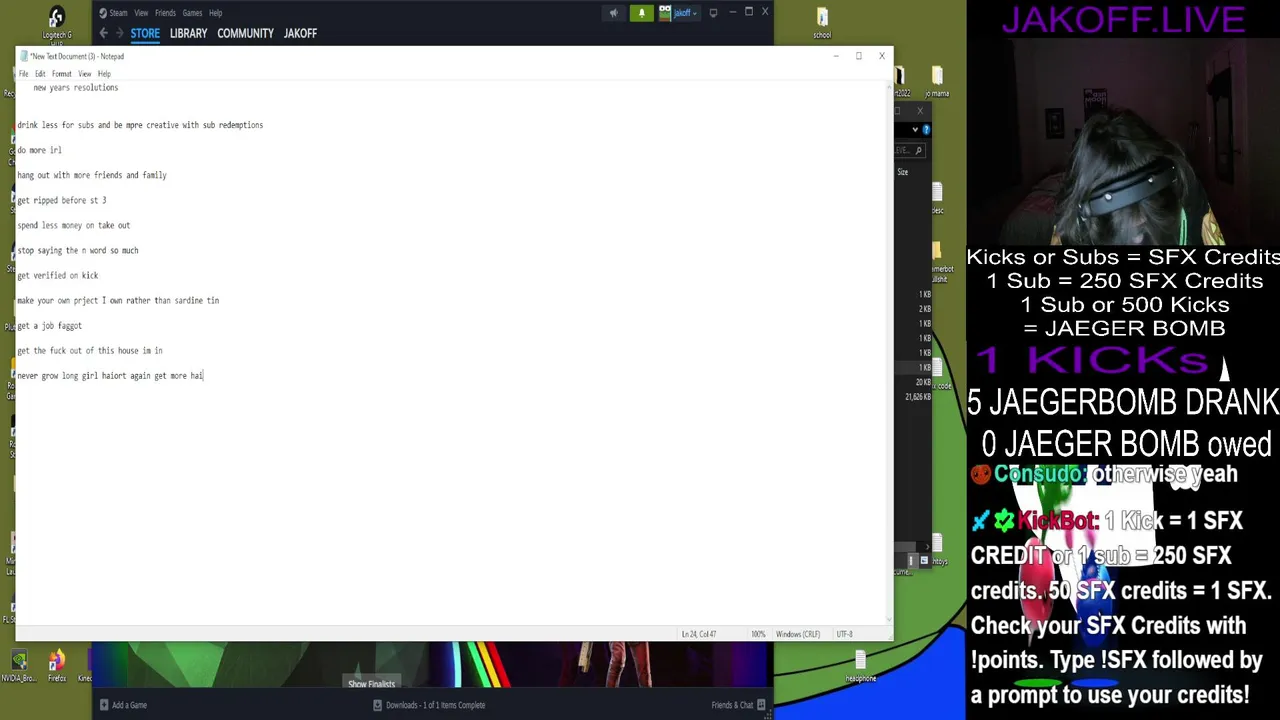Click Add a Game in Steam
The height and width of the screenshot is (720, 1280).
tap(123, 705)
